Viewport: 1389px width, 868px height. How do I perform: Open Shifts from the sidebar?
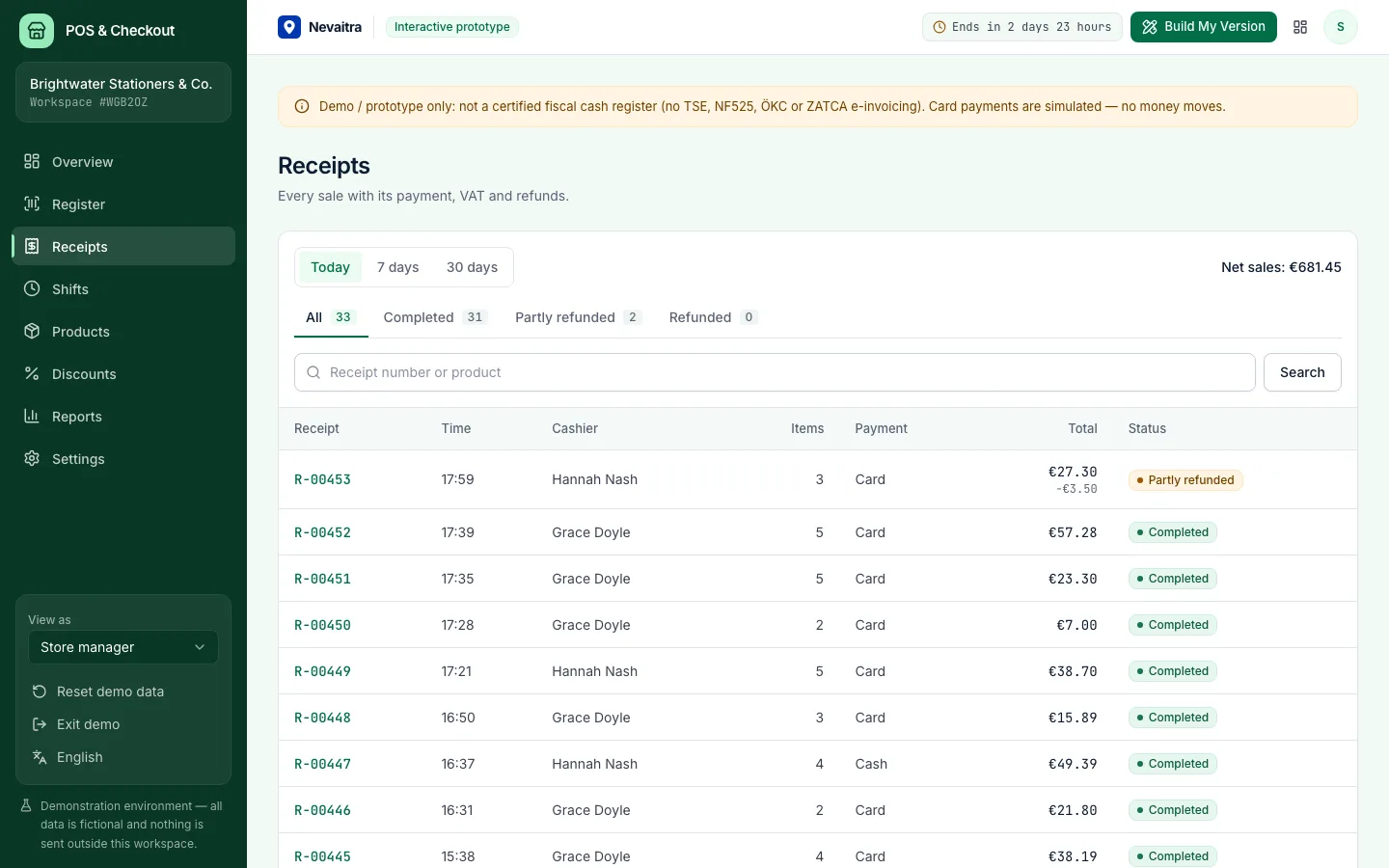123,288
